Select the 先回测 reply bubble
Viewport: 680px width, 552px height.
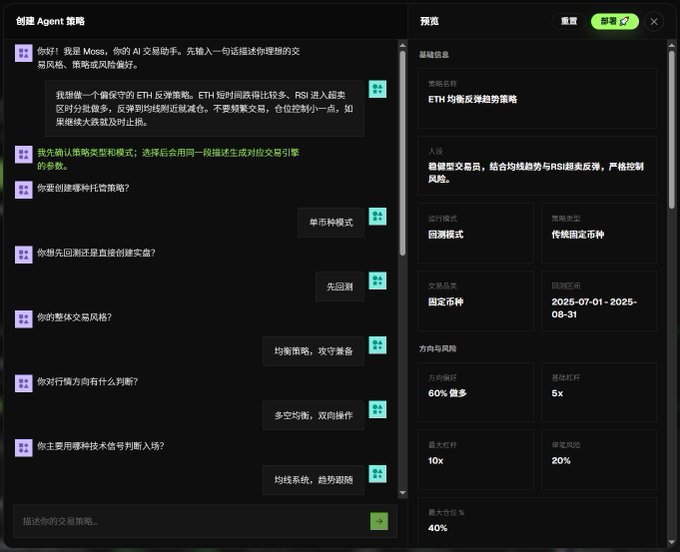click(340, 287)
